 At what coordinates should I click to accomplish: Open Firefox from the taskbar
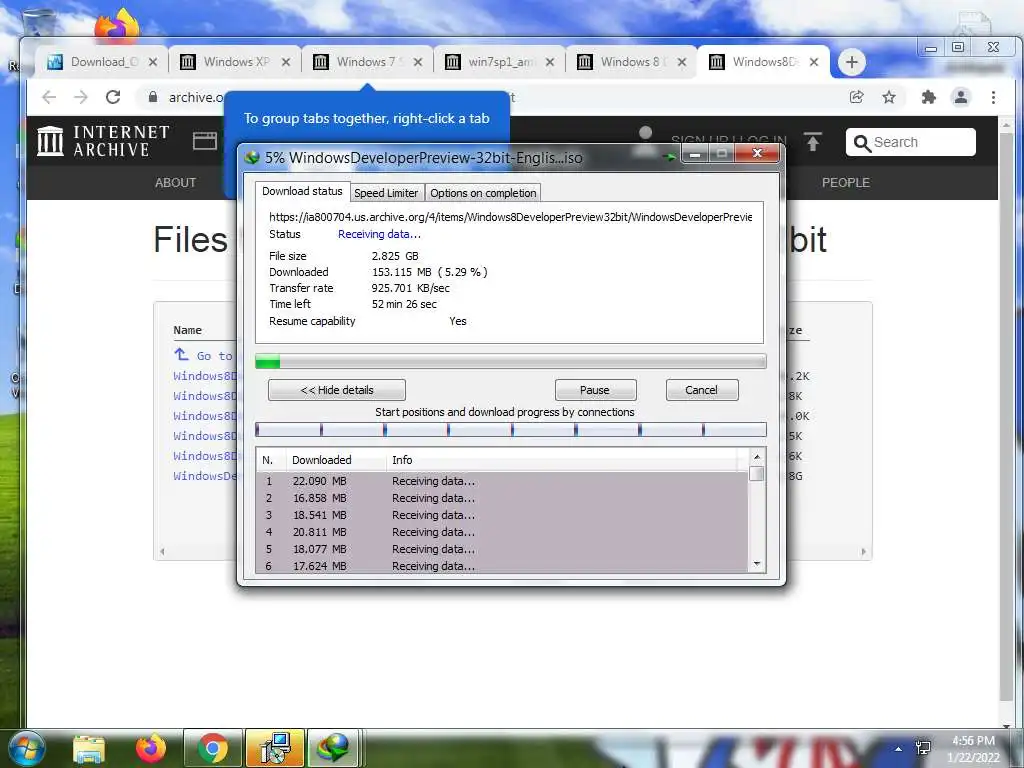[x=151, y=748]
